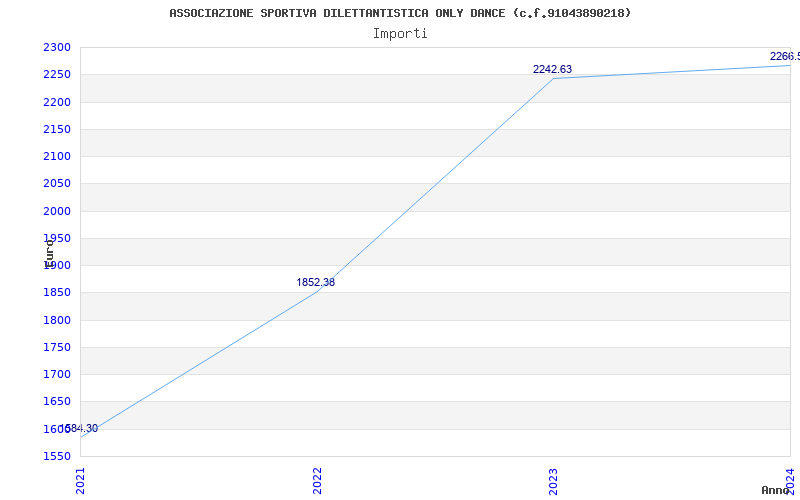The height and width of the screenshot is (500, 800).
Task: Click the 2242.63 data point label
Action: 553,69
